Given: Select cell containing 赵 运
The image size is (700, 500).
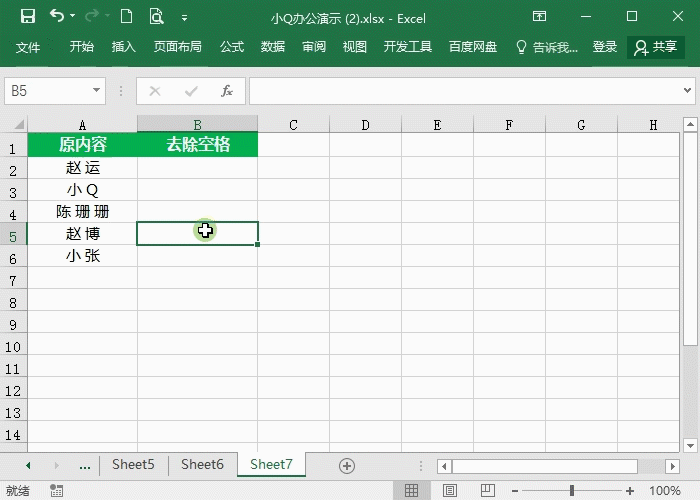Looking at the screenshot, I should (x=83, y=168).
